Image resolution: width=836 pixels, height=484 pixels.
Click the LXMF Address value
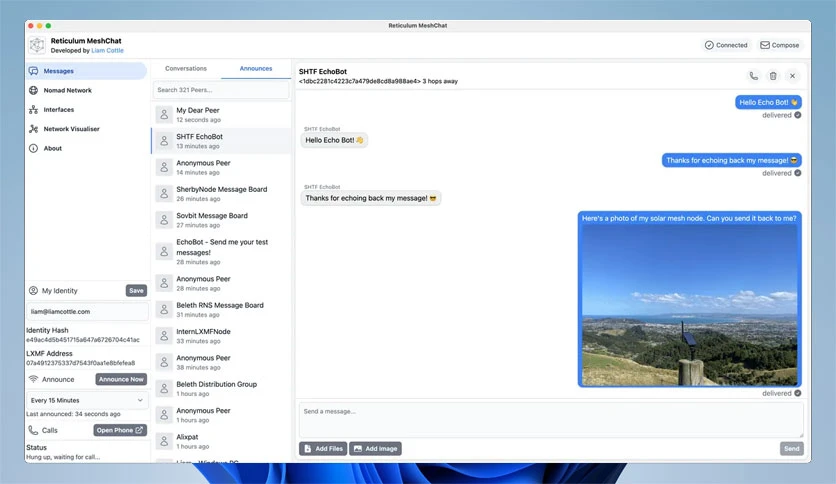(81, 363)
